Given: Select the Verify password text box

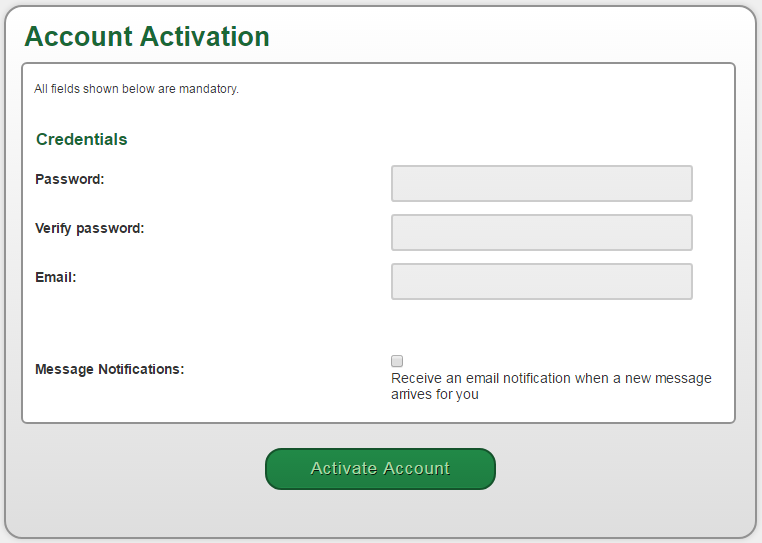Looking at the screenshot, I should point(542,232).
